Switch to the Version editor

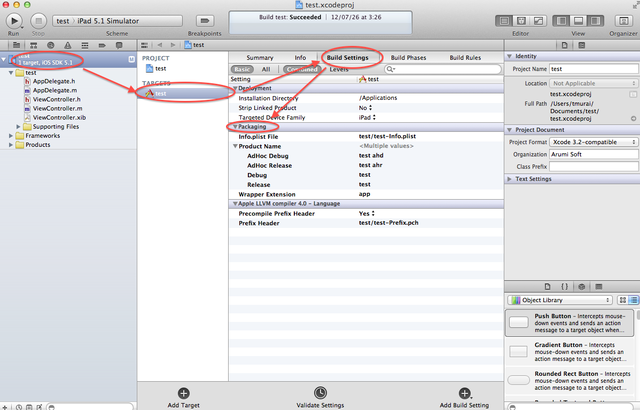click(x=538, y=20)
